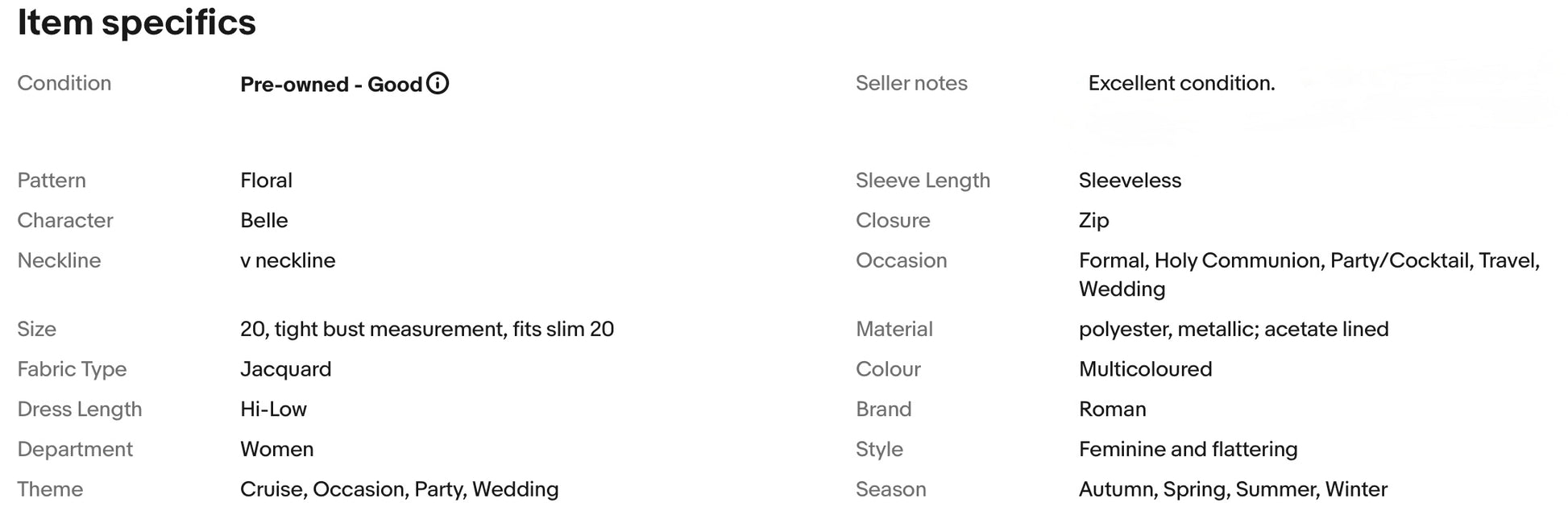Select the Multicoloured colour value

tap(1145, 369)
